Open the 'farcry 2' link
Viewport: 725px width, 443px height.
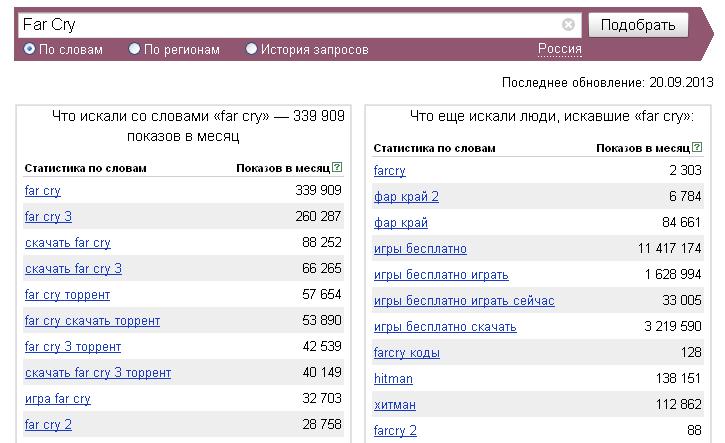395,431
